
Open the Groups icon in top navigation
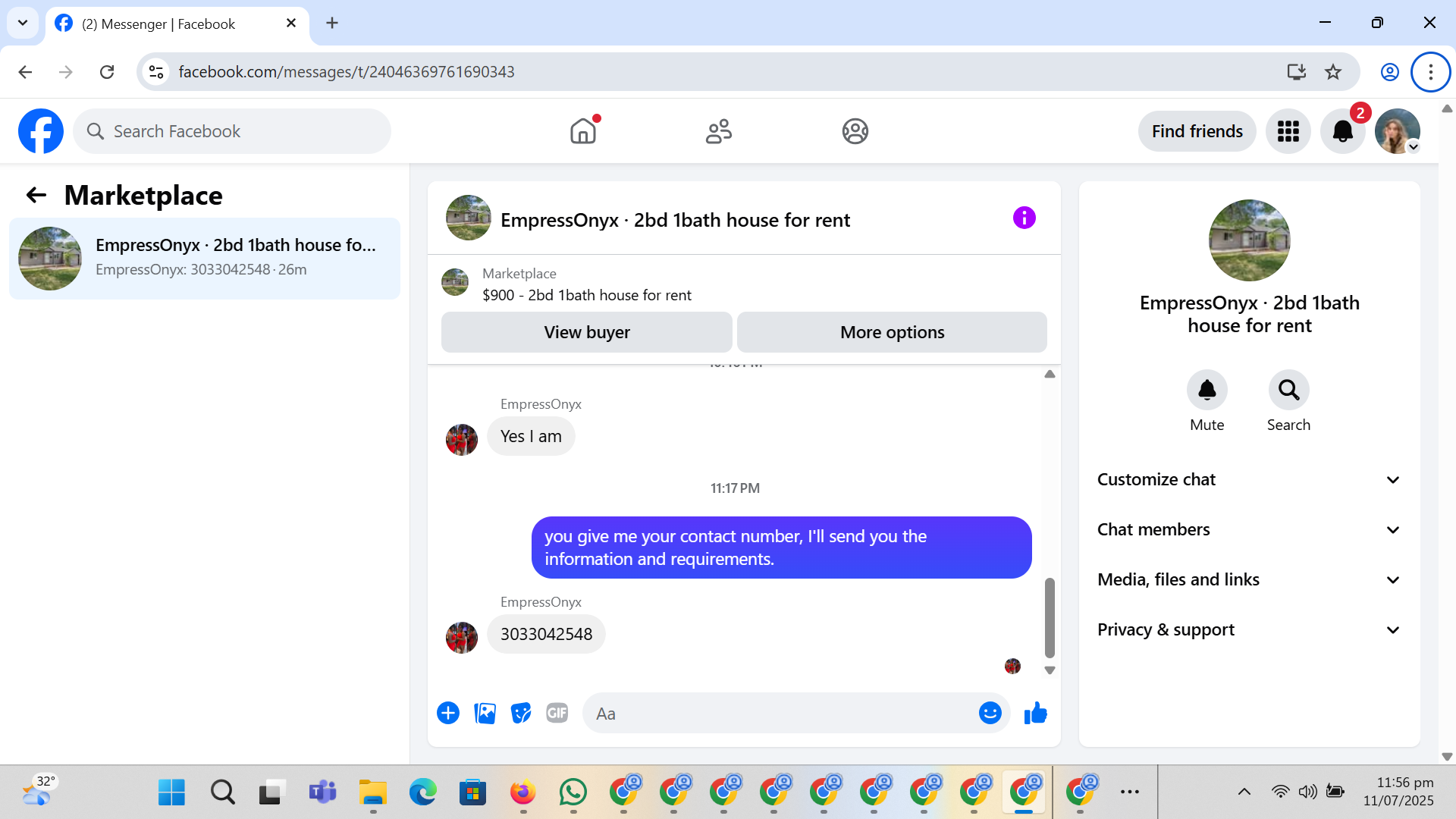(x=855, y=131)
